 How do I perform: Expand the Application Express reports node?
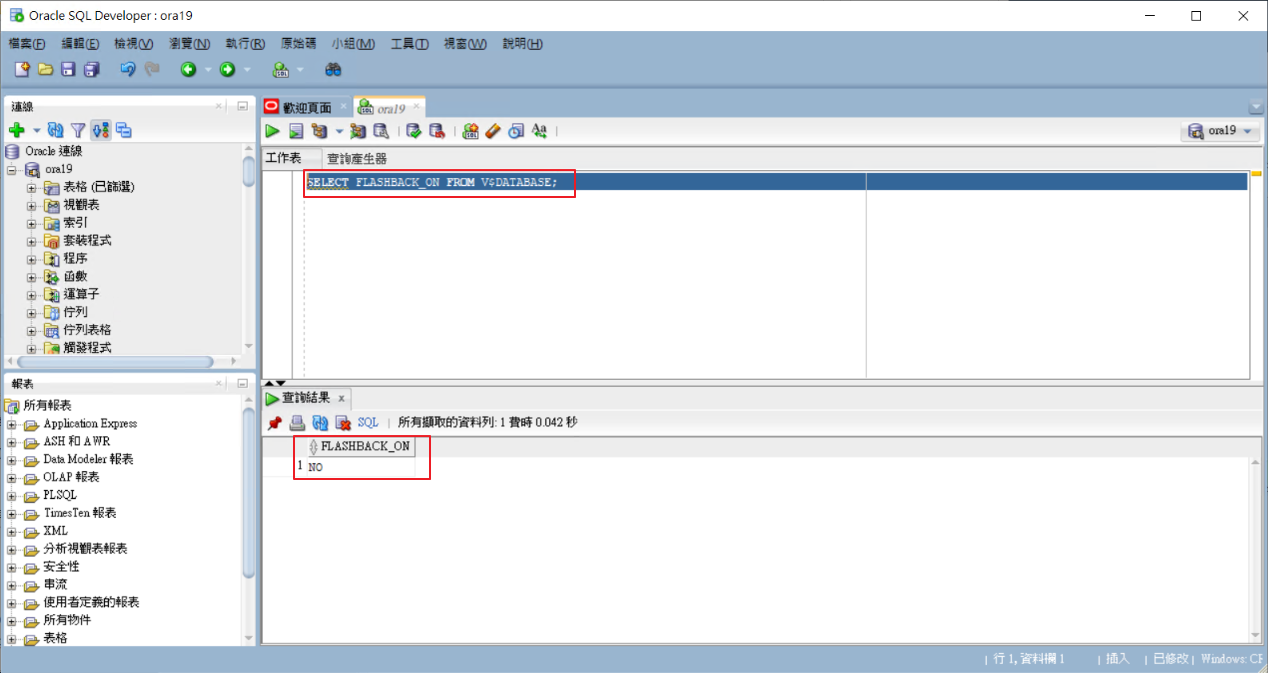(x=12, y=424)
